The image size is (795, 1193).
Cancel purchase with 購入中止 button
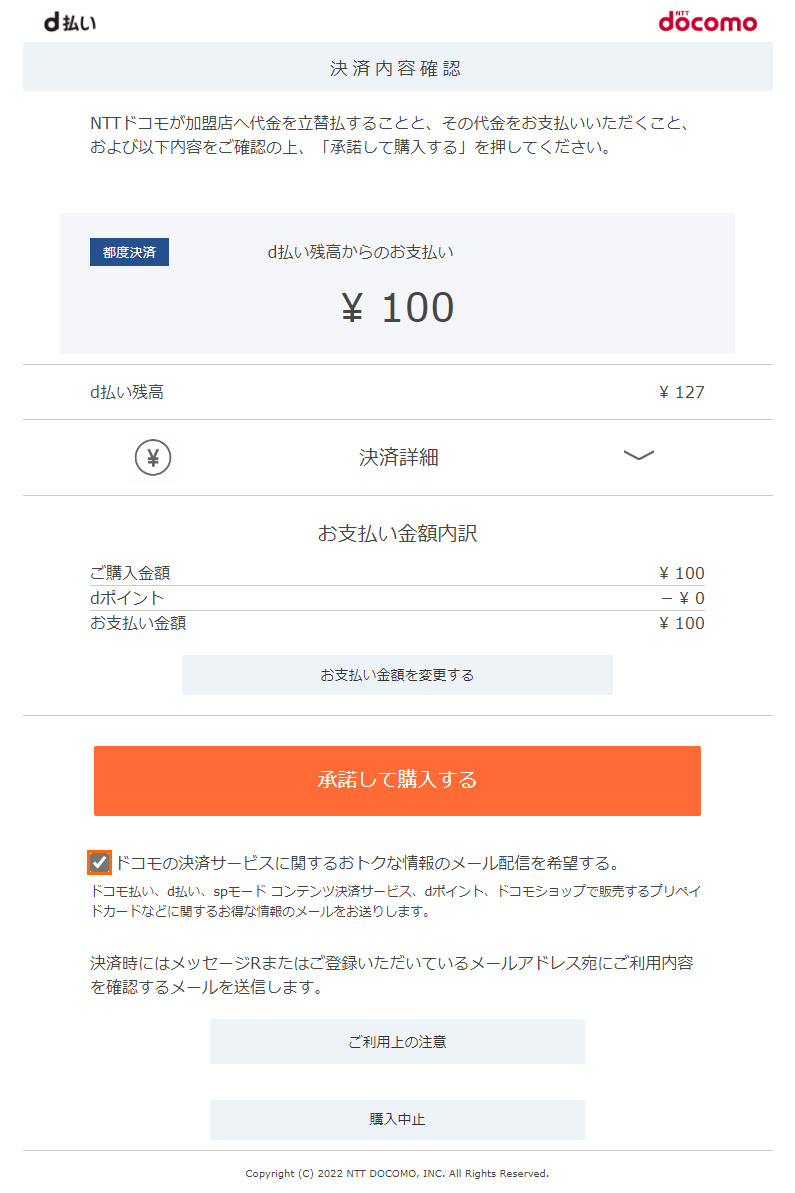pos(397,1119)
